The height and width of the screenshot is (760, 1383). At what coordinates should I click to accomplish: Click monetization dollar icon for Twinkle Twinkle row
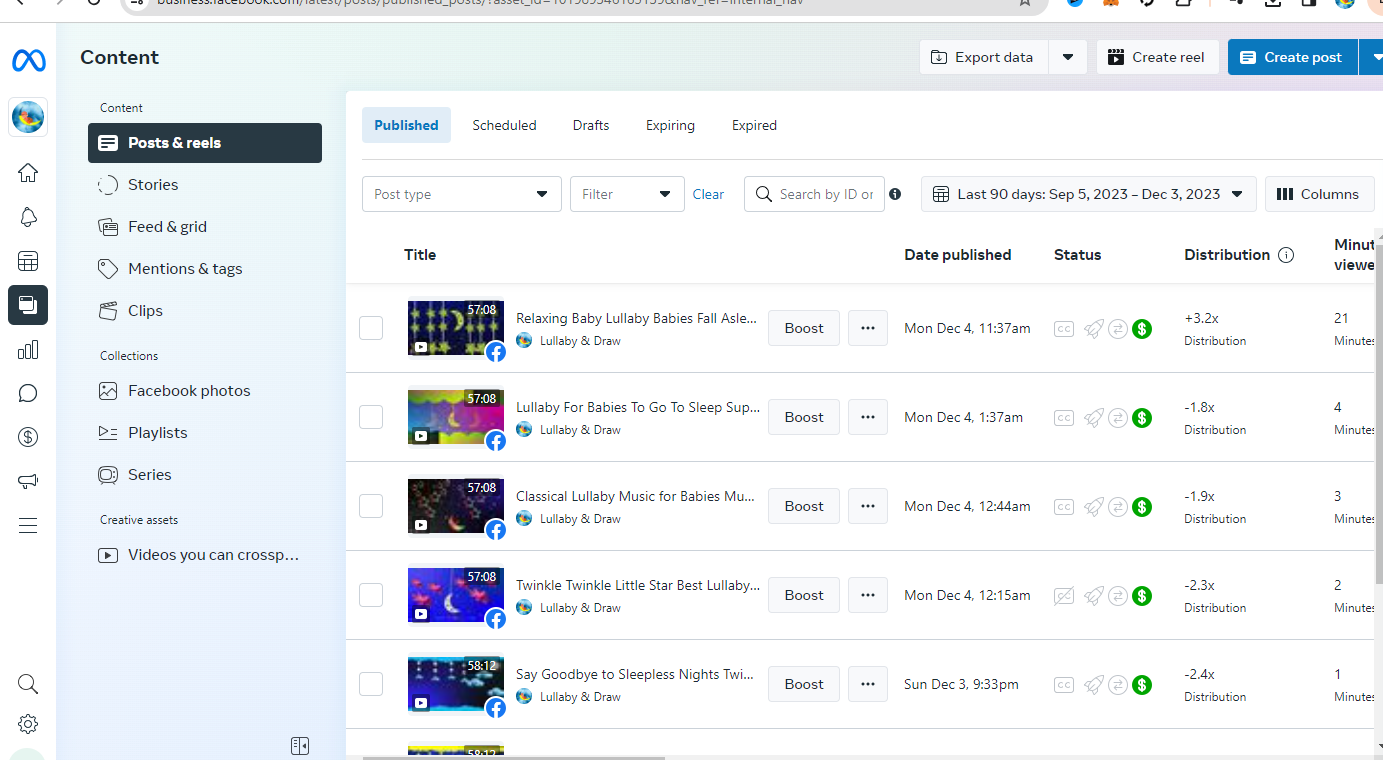[1142, 595]
